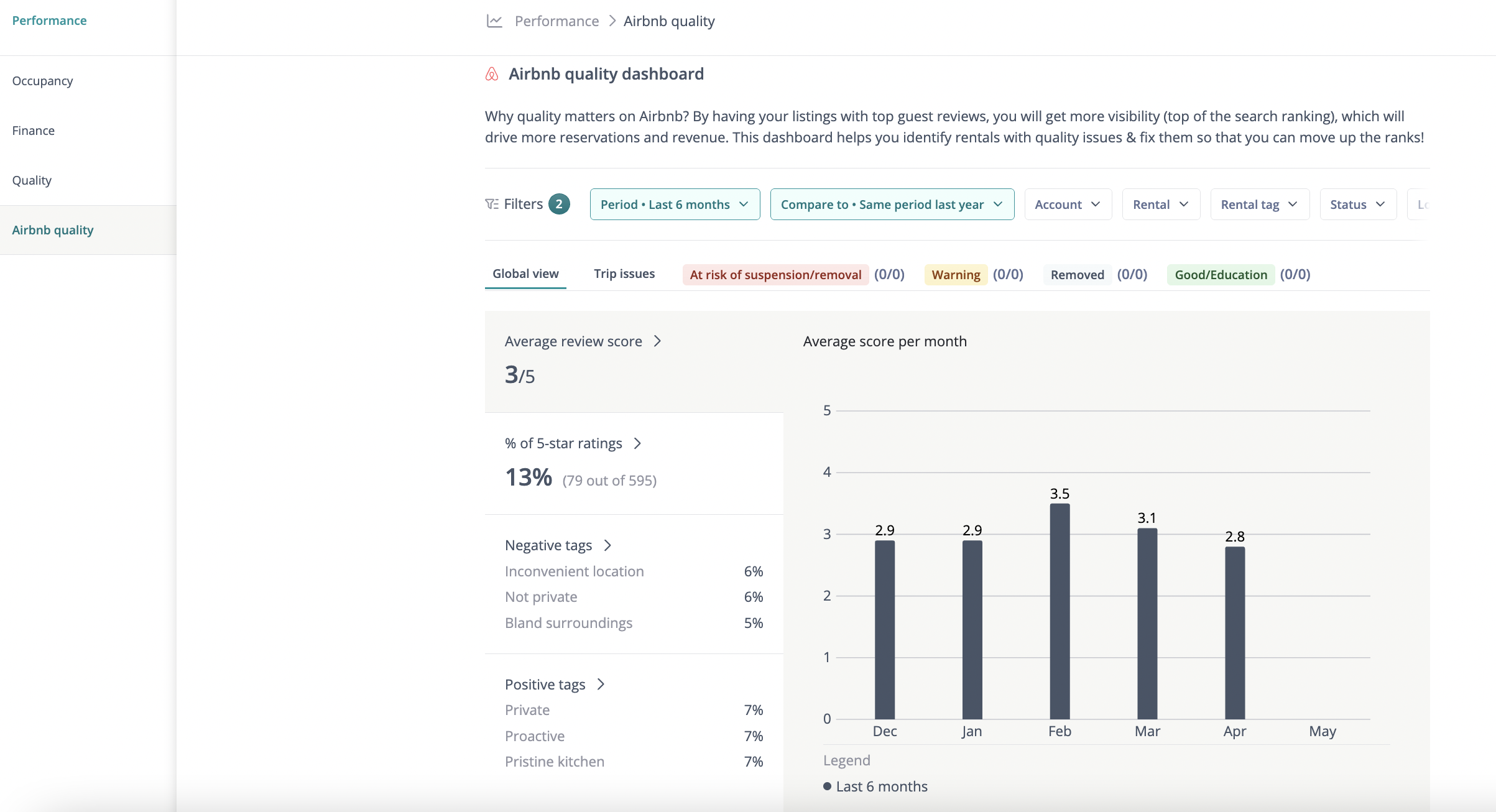Click the Inconvenient location tag row

pyautogui.click(x=634, y=571)
